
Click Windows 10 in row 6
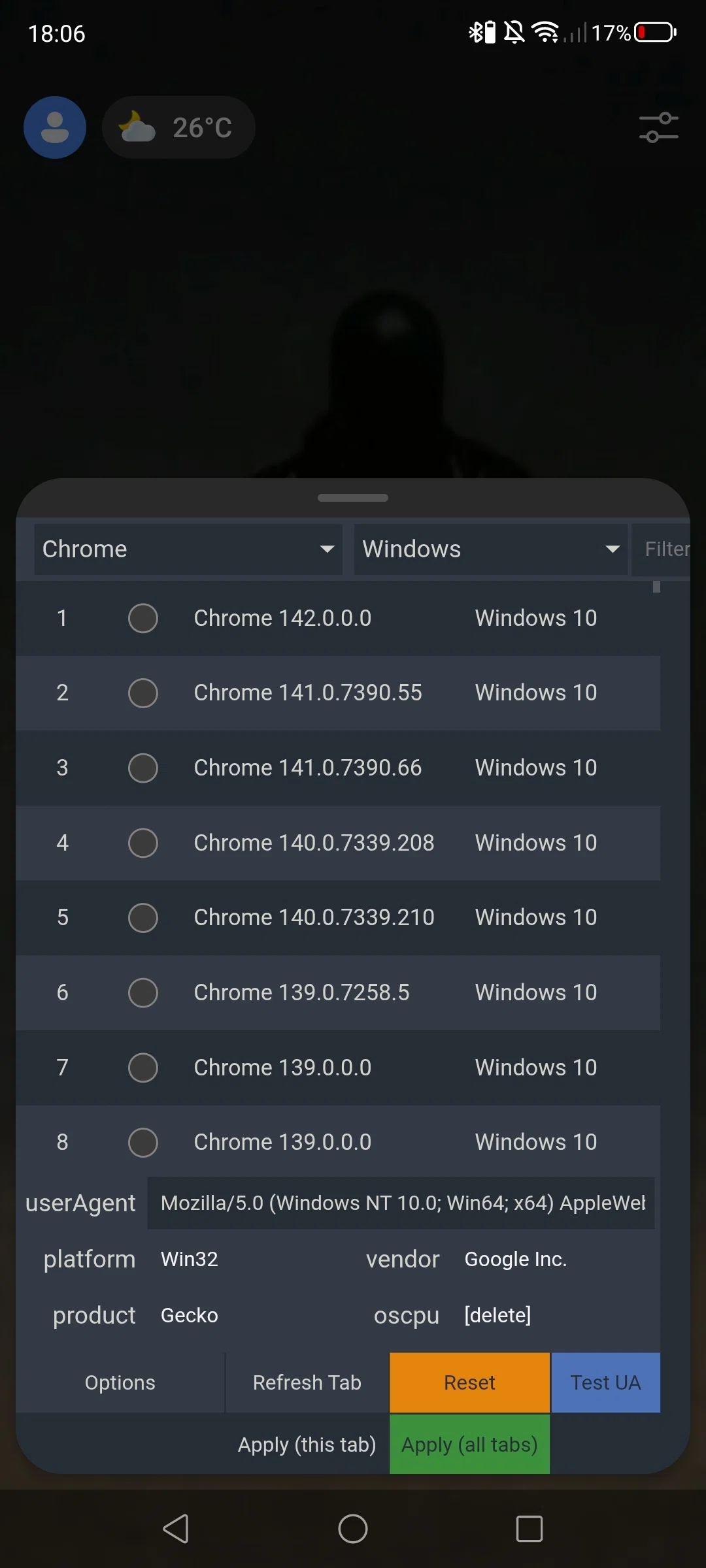tap(536, 992)
